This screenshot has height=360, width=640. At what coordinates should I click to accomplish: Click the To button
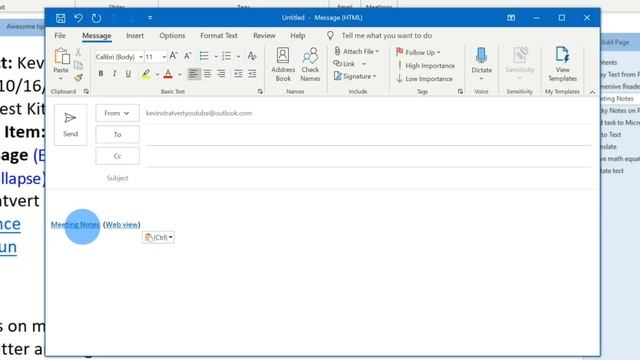(x=117, y=134)
